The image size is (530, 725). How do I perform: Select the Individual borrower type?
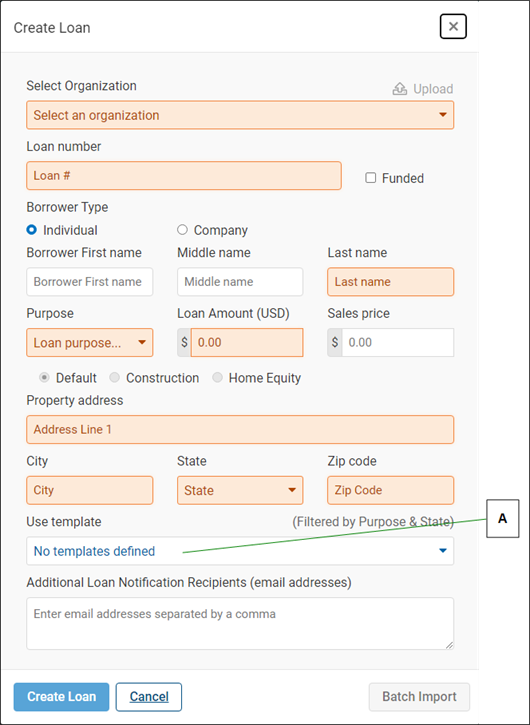[x=31, y=230]
